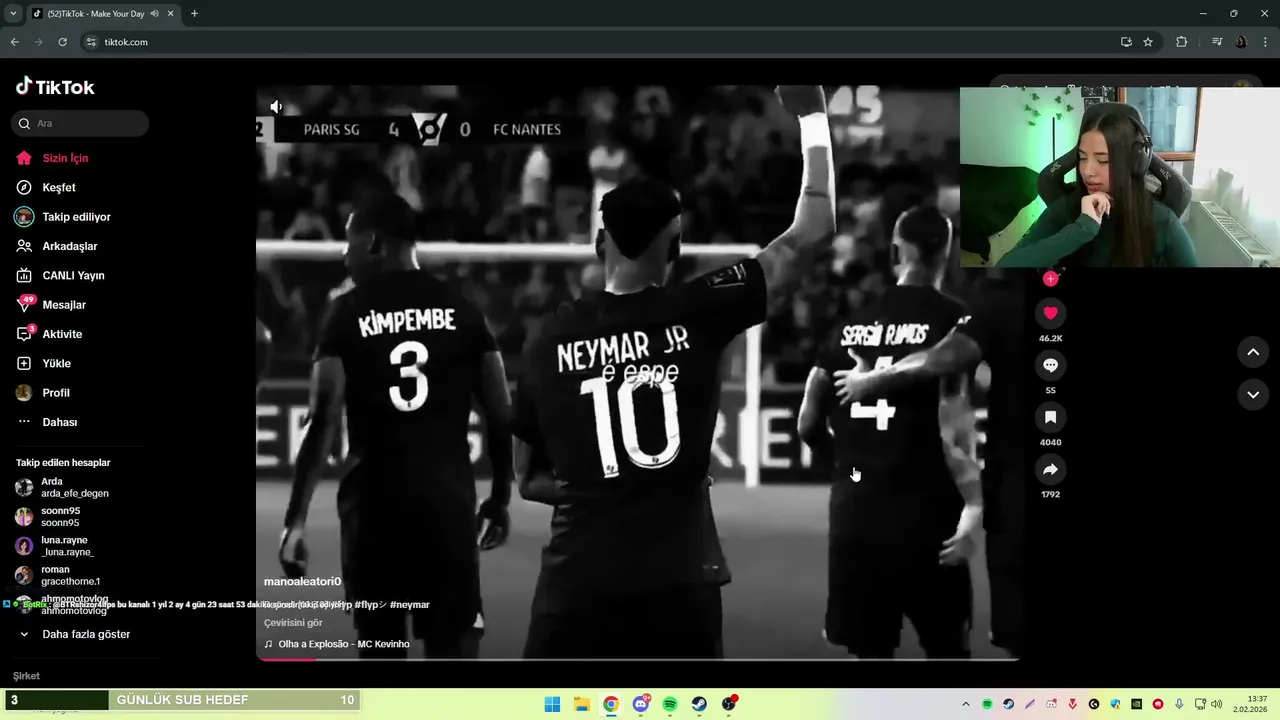Share the video via arrow icon
The image size is (1280, 720).
[x=1050, y=469]
